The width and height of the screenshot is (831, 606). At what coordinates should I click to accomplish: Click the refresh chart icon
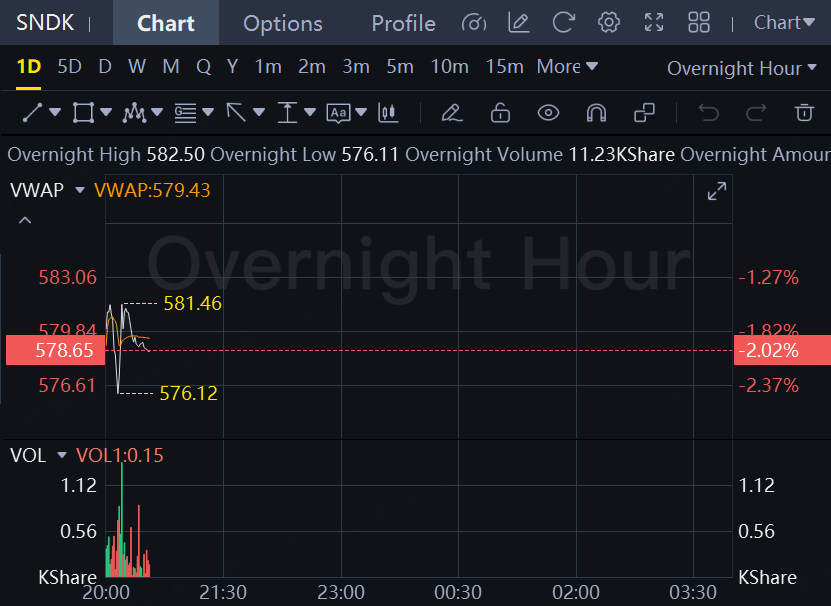(x=564, y=23)
